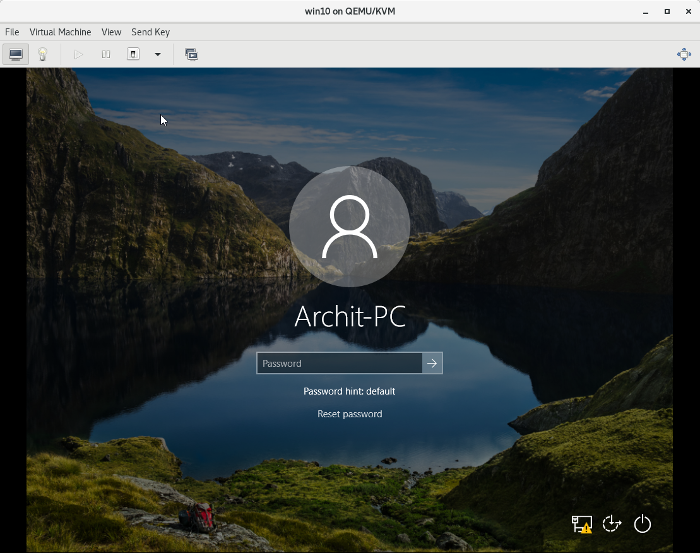Viewport: 700px width, 553px height.
Task: Open the View menu
Action: tap(111, 32)
